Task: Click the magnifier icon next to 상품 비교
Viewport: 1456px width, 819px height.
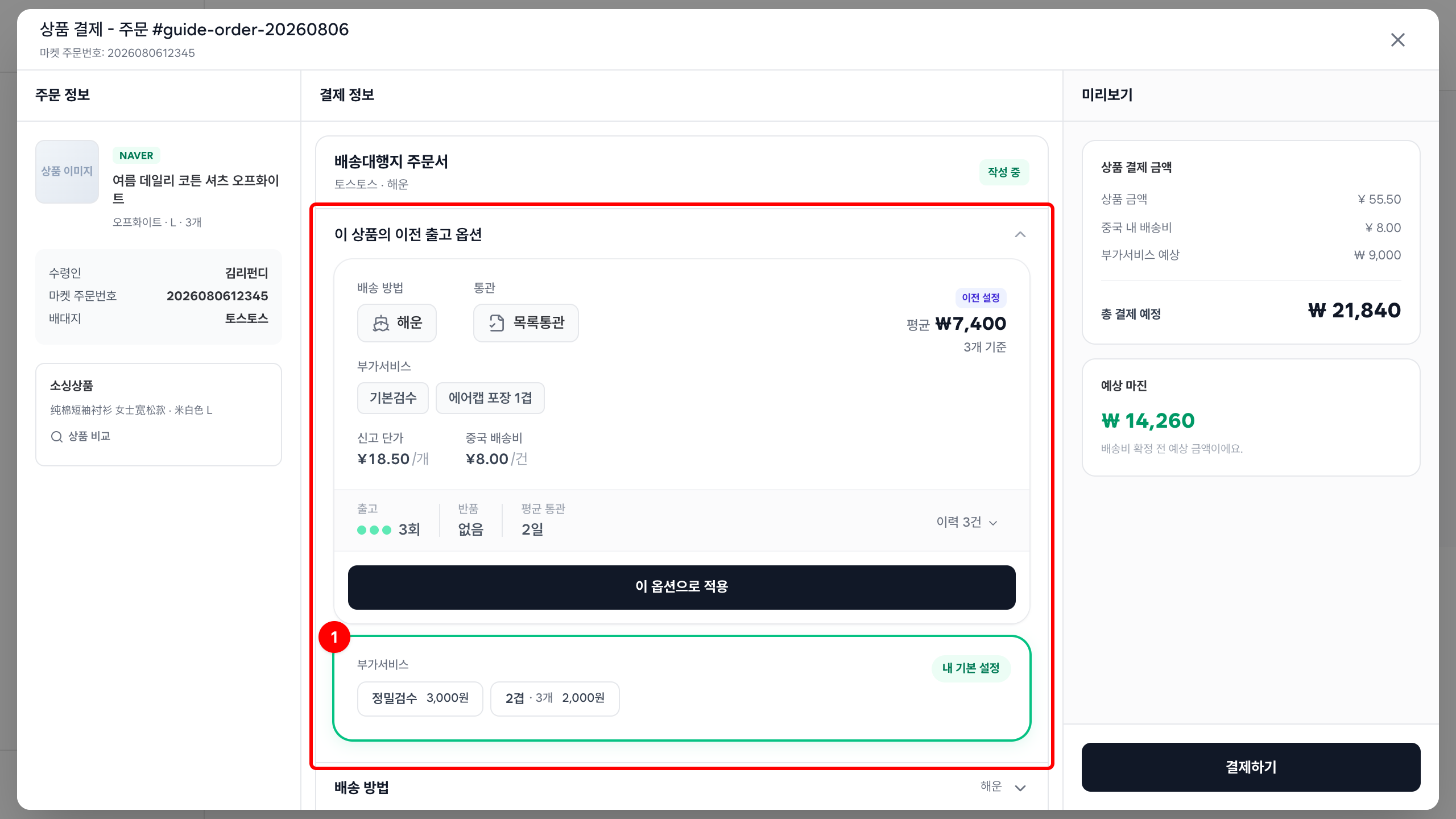Action: 56,437
